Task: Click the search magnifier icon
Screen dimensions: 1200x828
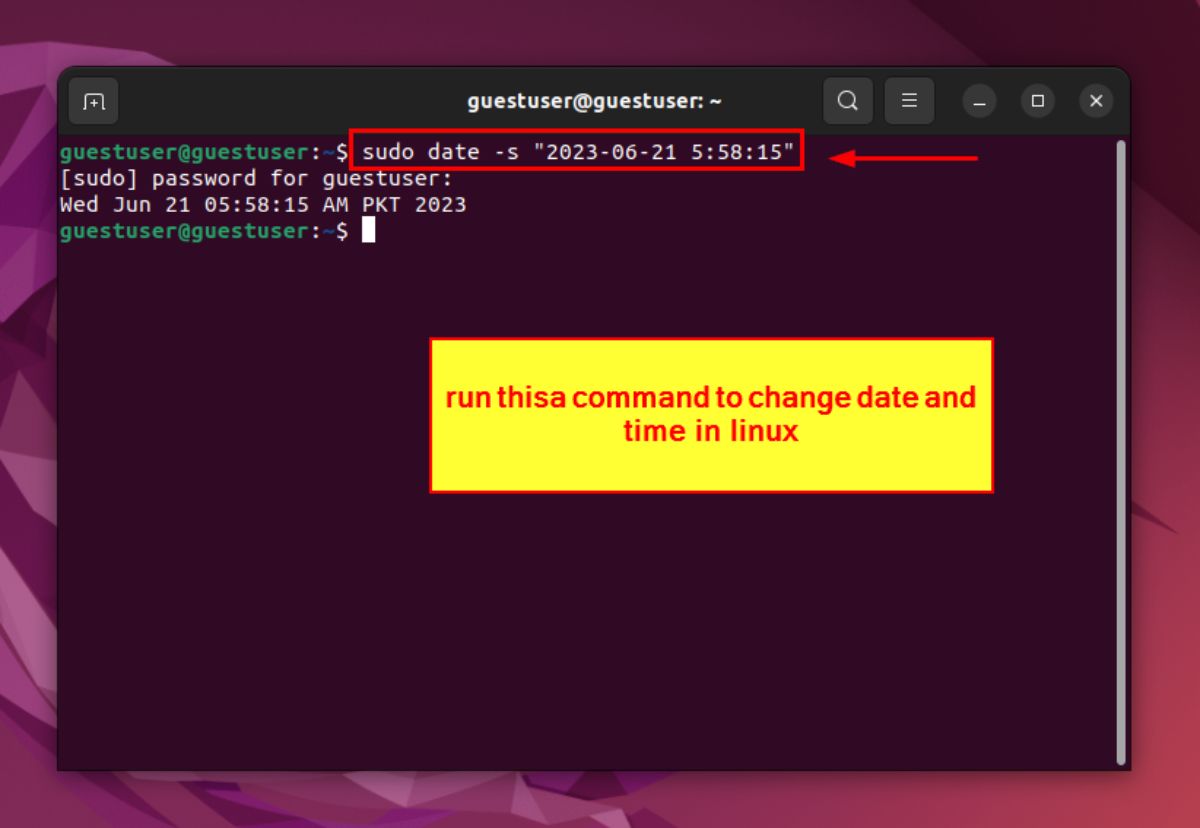Action: (x=847, y=100)
